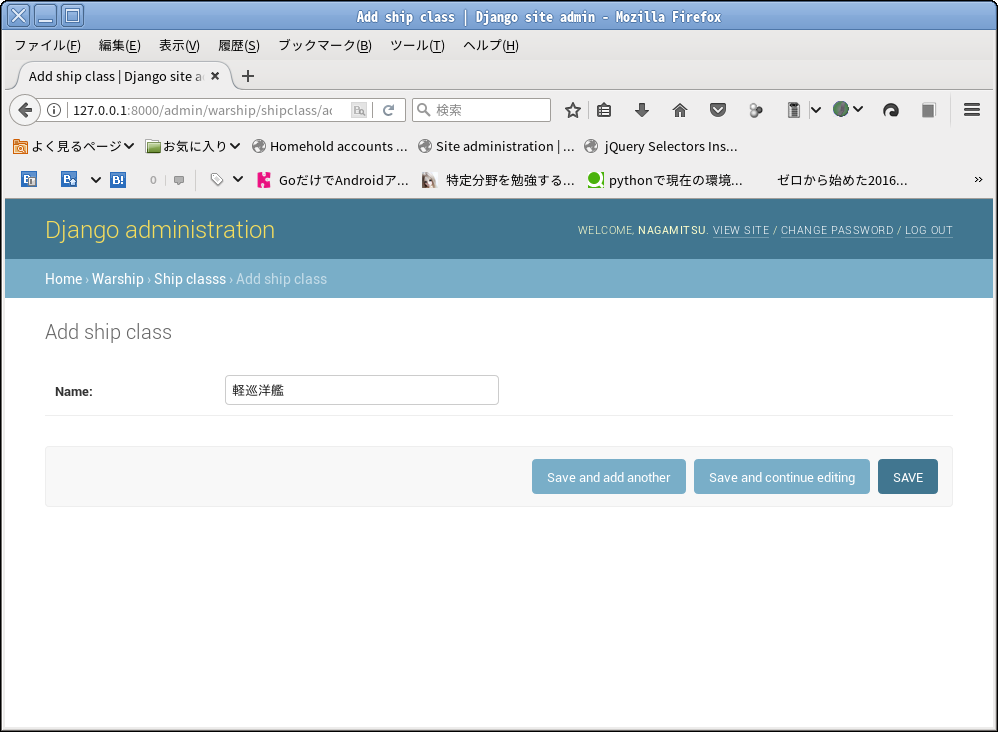This screenshot has height=732, width=998.
Task: Click the tag icon in bookmarks toolbar
Action: (x=217, y=180)
